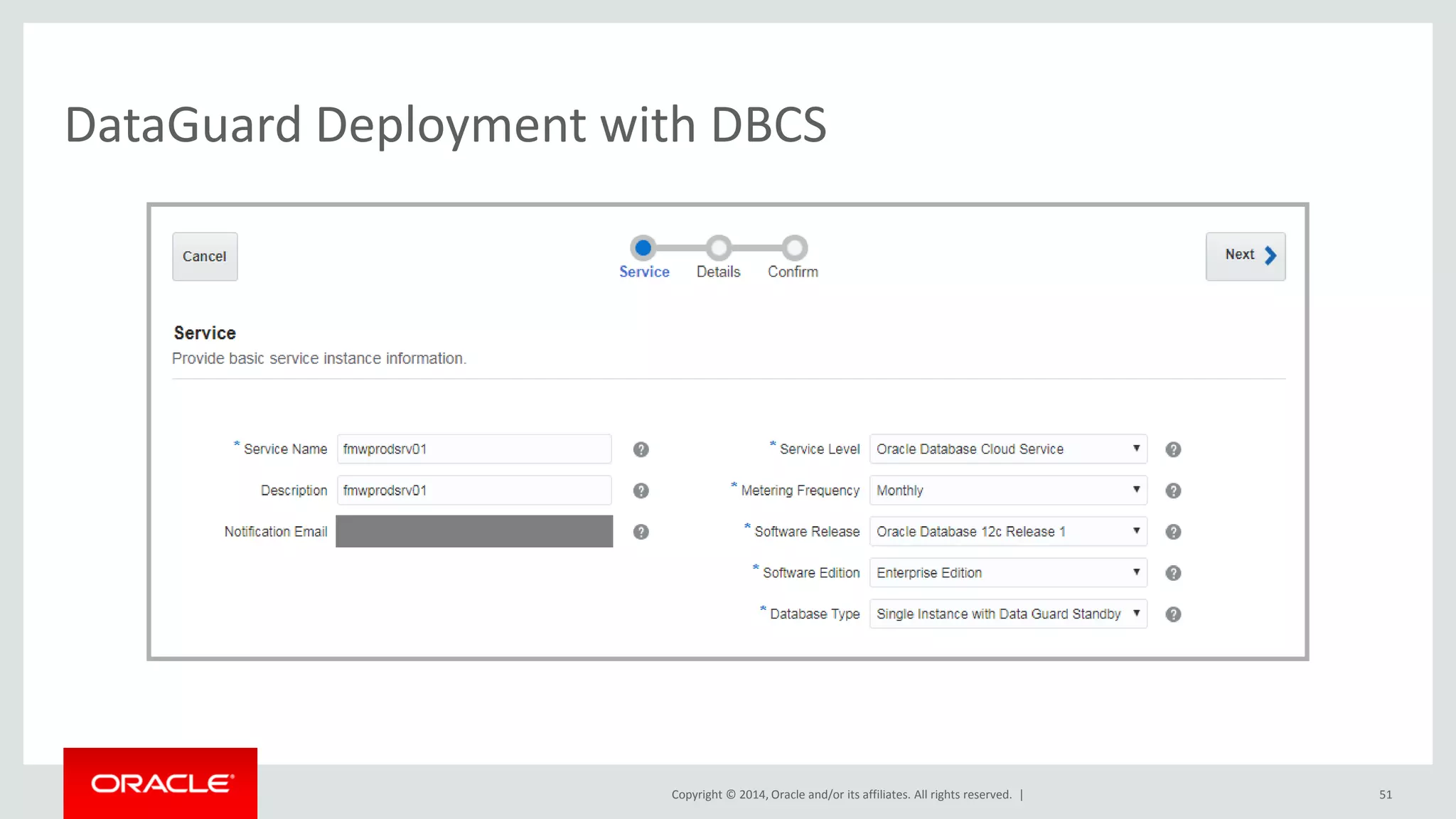Open help for Description field
The image size is (1456, 819).
pyautogui.click(x=641, y=491)
